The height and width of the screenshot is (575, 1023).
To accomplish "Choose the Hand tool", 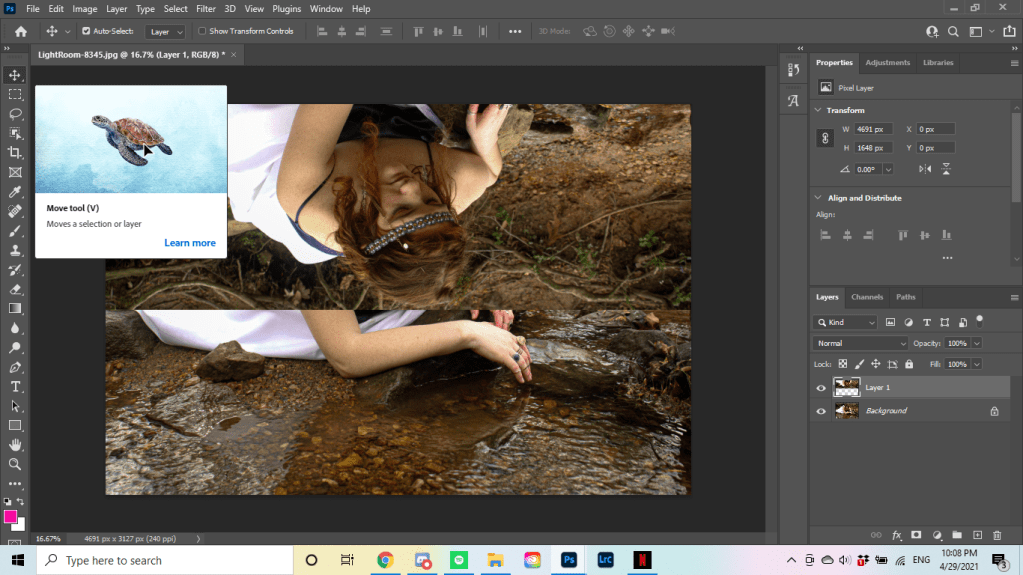I will (15, 445).
